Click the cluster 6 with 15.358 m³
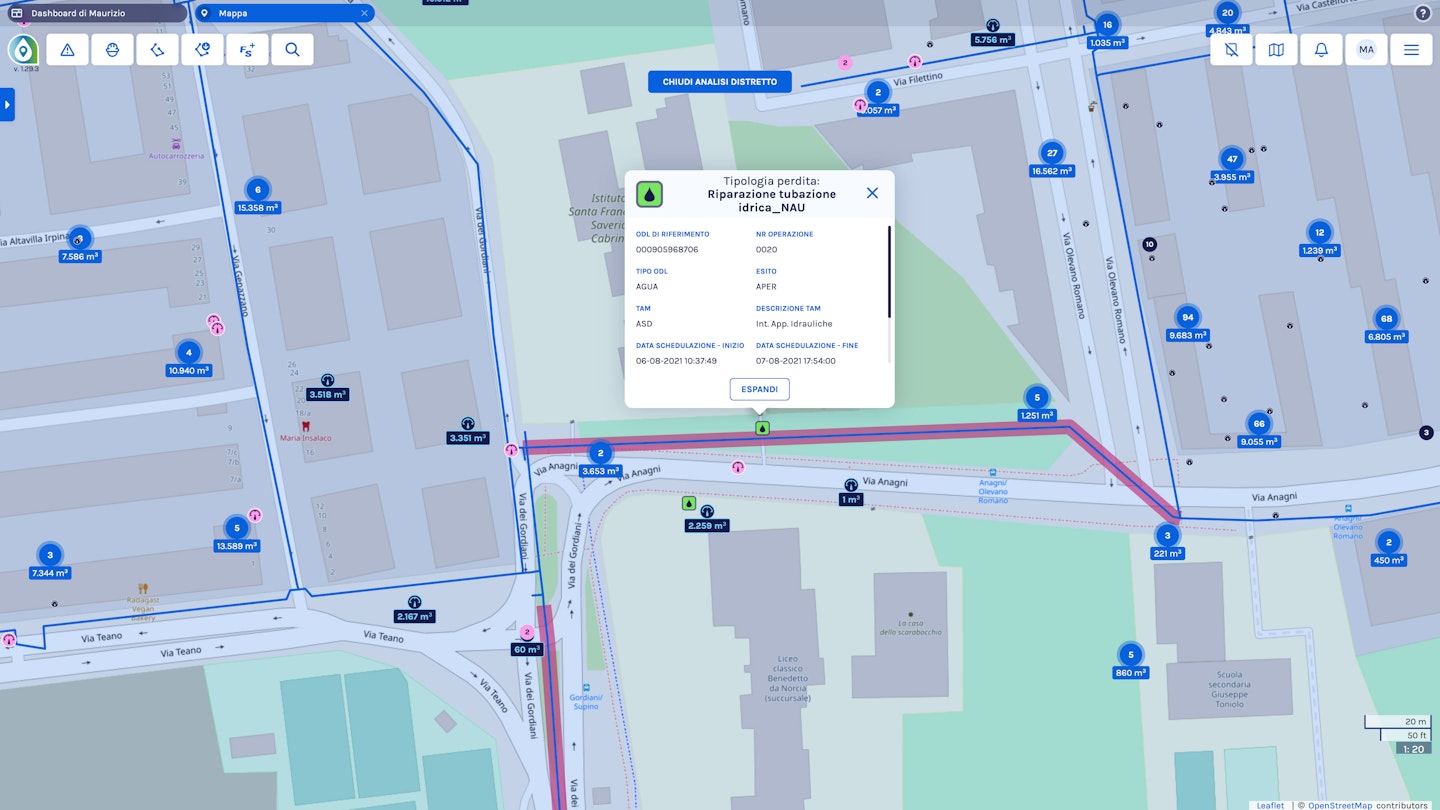Image resolution: width=1440 pixels, height=810 pixels. (x=258, y=190)
